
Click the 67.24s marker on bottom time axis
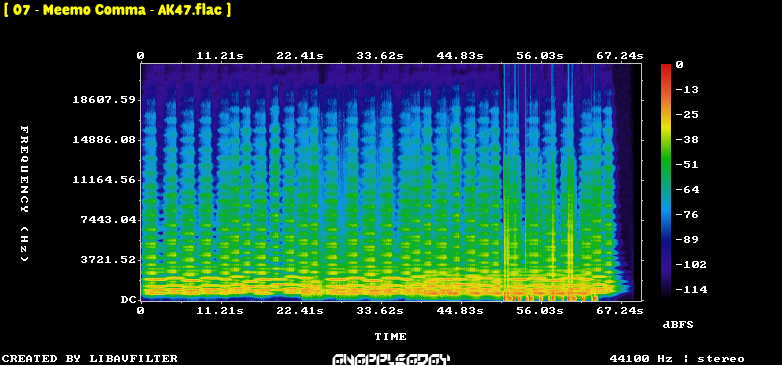point(620,311)
